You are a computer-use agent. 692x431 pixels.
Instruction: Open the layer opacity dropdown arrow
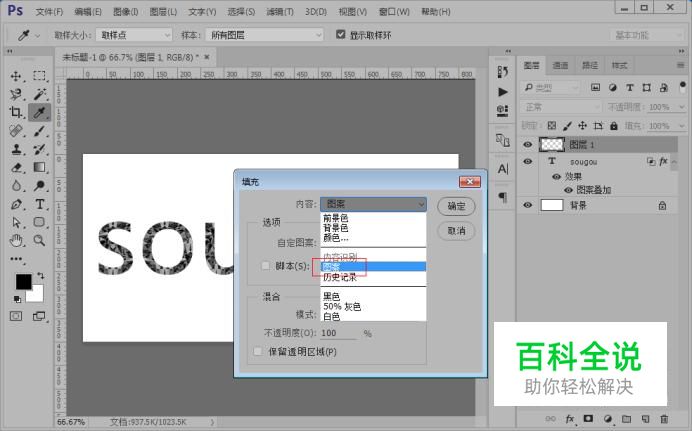(x=681, y=107)
